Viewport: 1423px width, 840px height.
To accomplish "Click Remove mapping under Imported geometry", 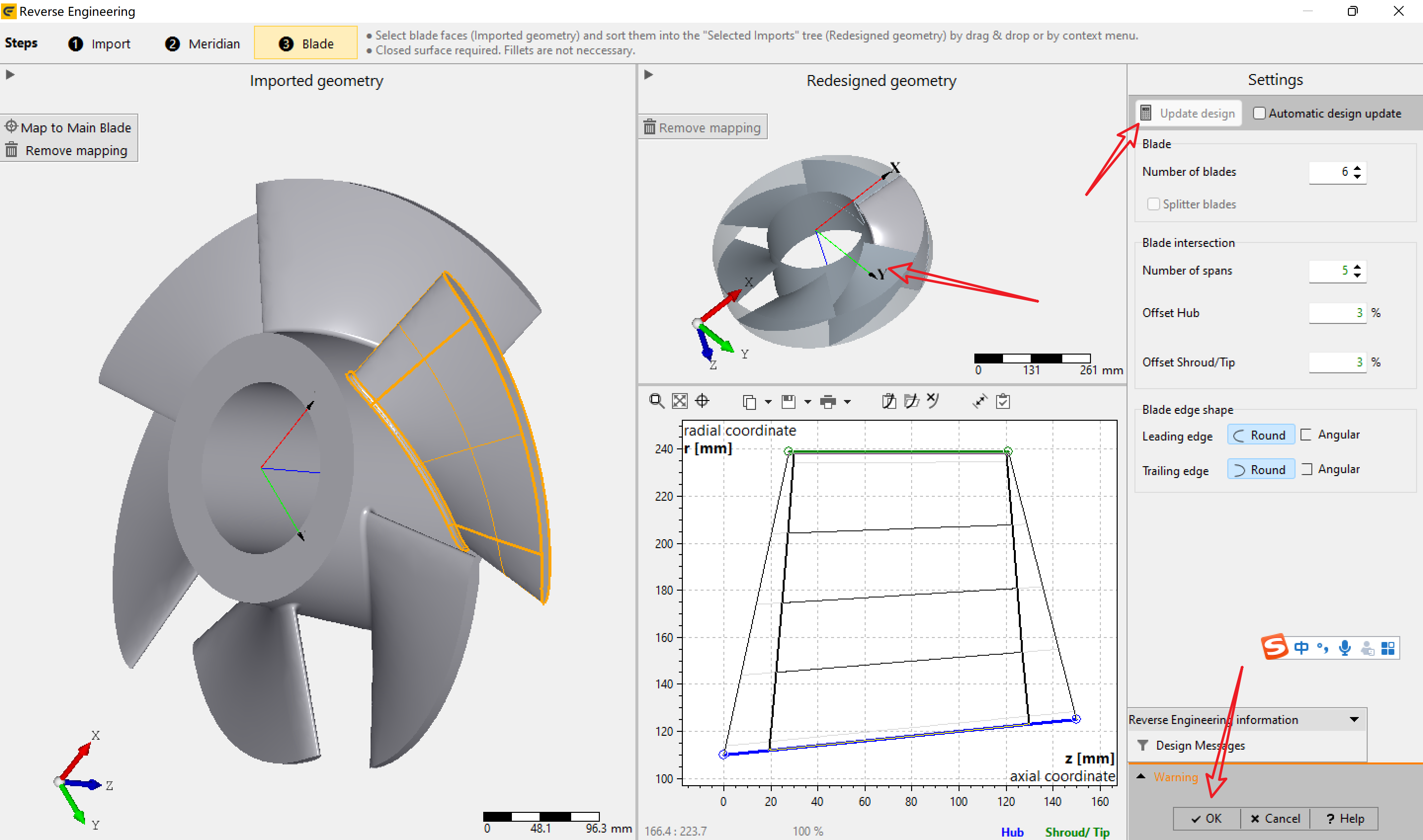I will [69, 150].
